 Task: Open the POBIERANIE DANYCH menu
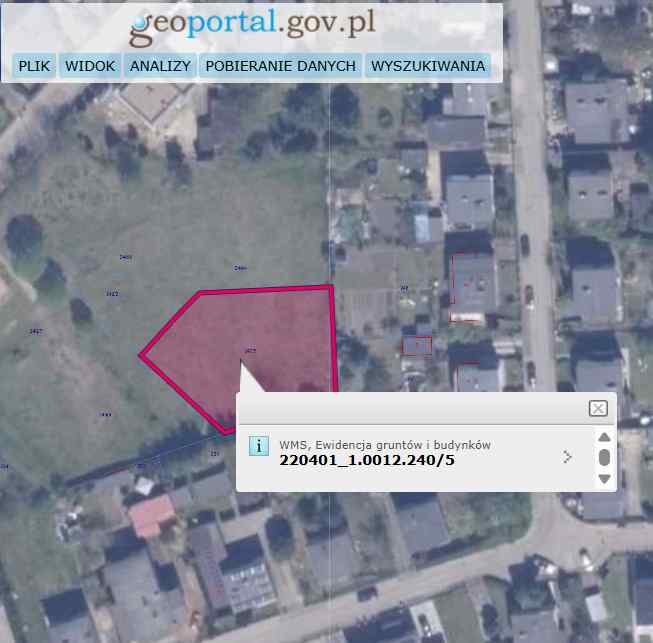pos(281,66)
